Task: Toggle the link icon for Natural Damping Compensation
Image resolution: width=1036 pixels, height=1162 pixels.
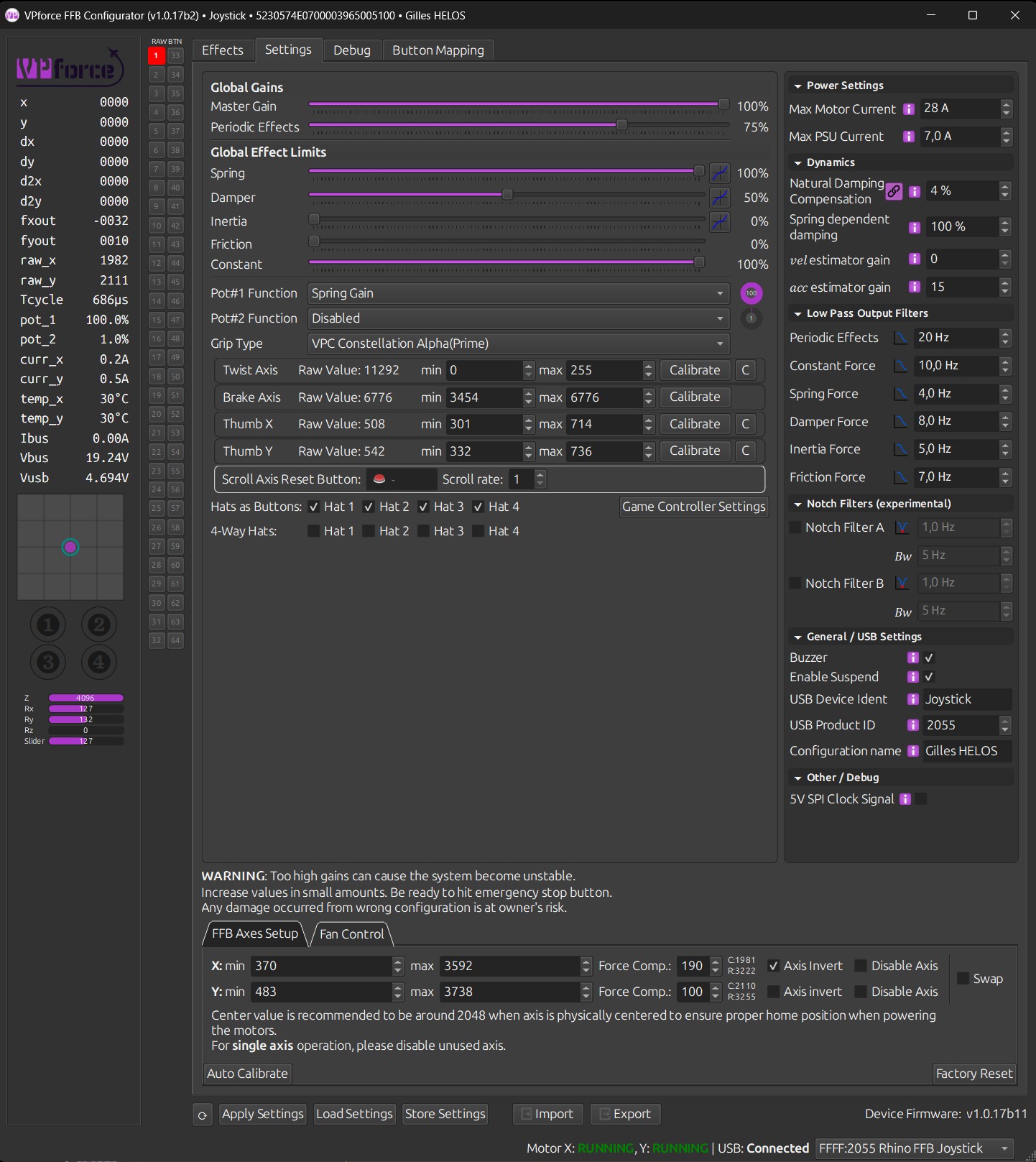Action: coord(894,192)
